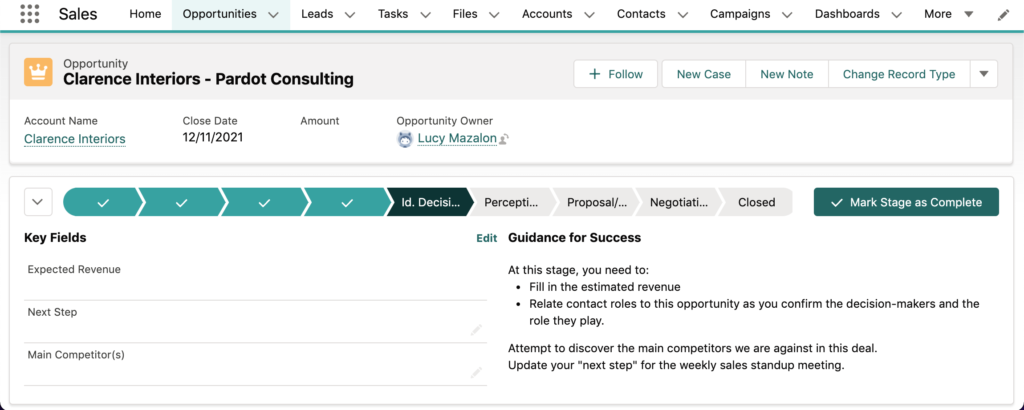
Task: Open the More navigation menu
Action: pos(949,14)
